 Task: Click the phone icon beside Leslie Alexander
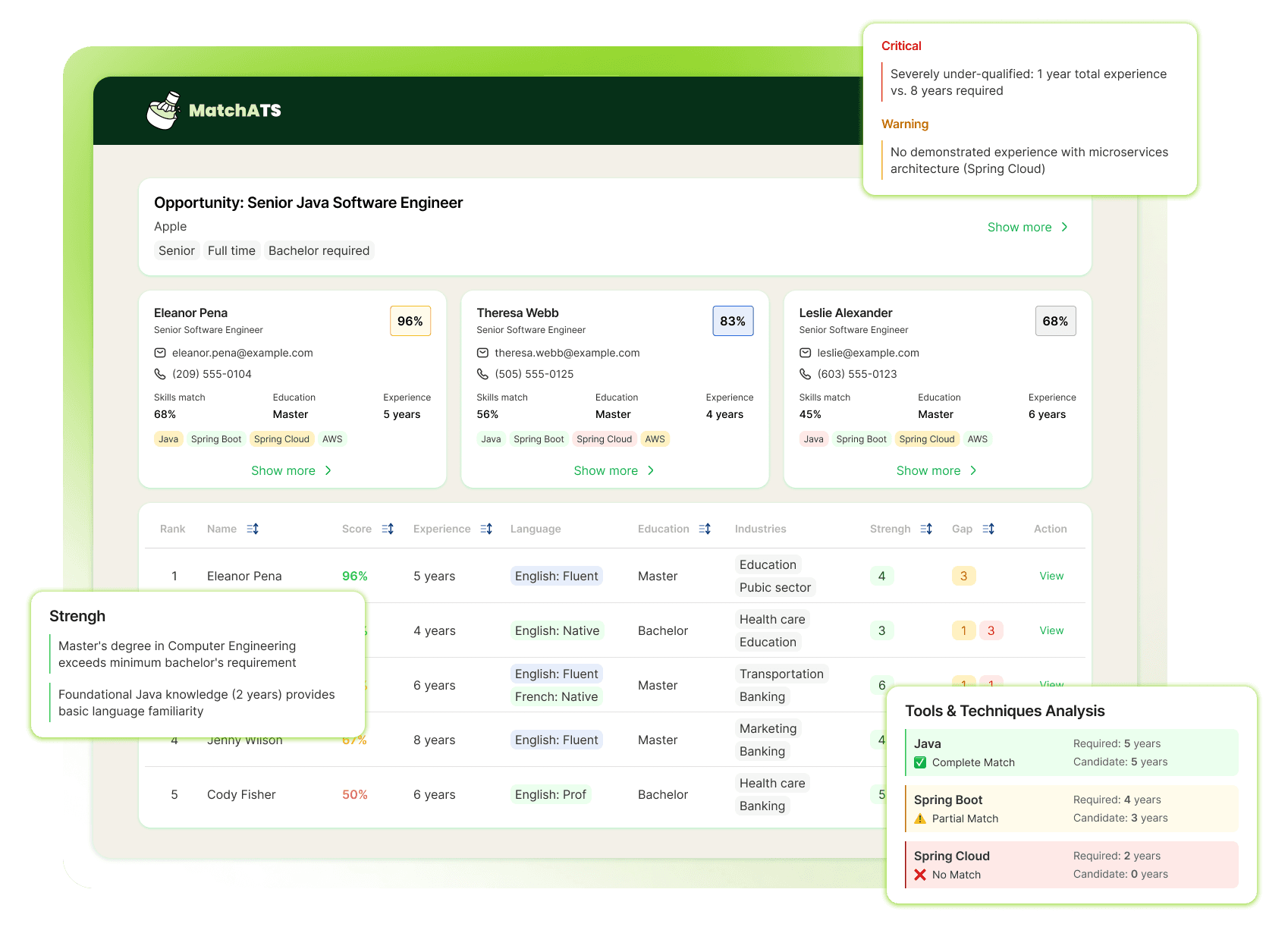point(805,373)
